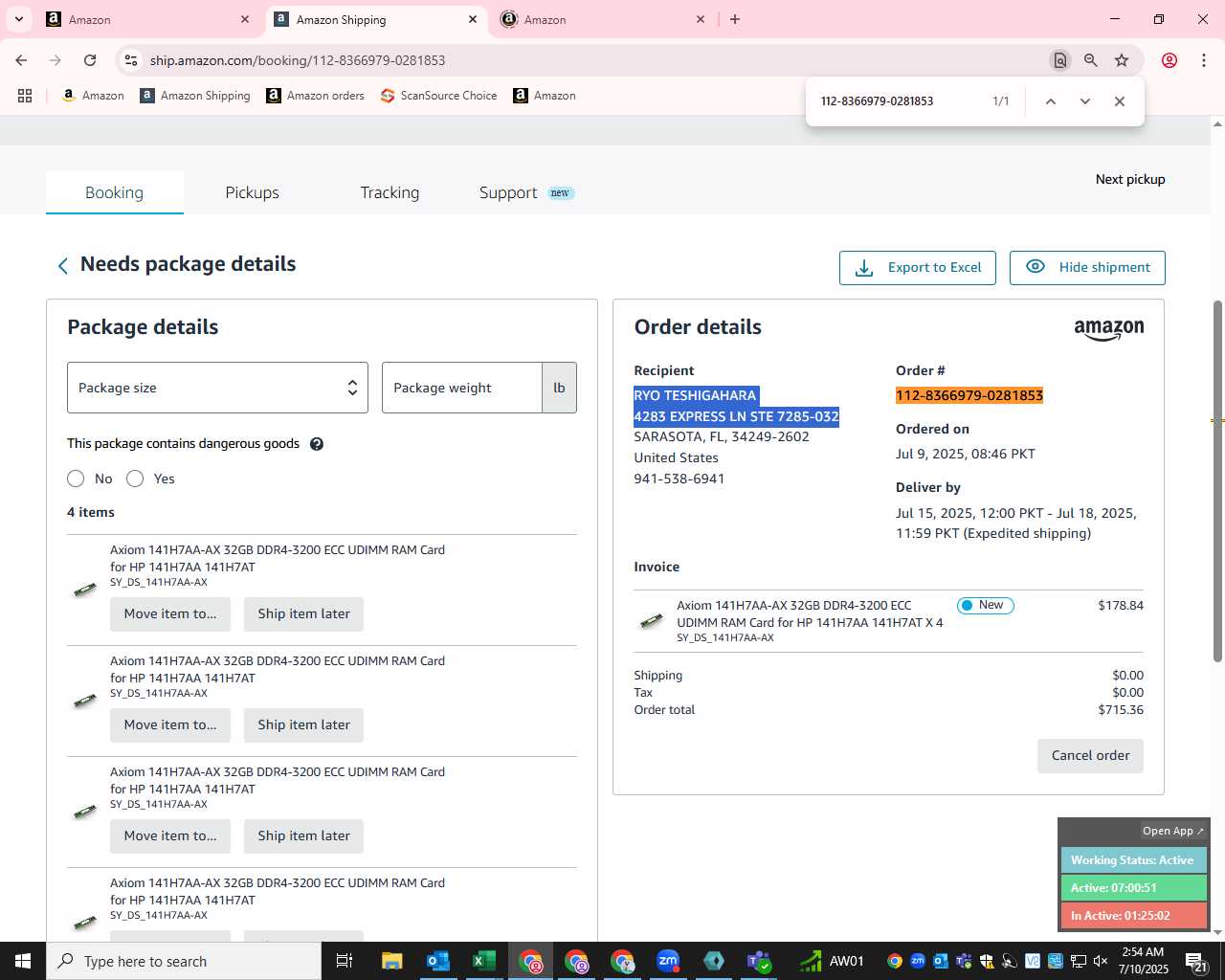Open the bookmarks apps grid icon
Screen dimensions: 1225x980
click(25, 96)
